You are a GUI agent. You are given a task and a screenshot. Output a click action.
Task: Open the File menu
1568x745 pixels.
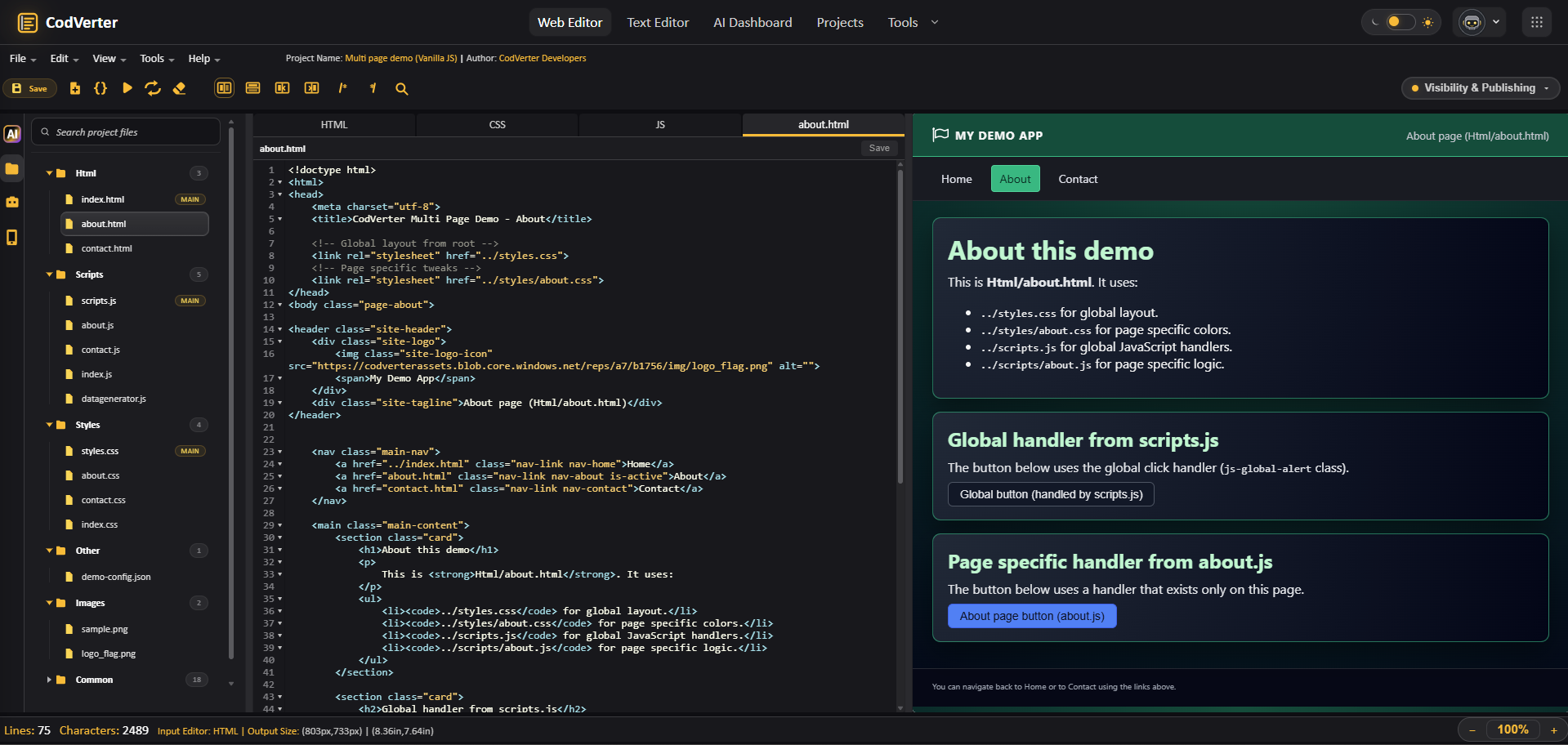23,59
